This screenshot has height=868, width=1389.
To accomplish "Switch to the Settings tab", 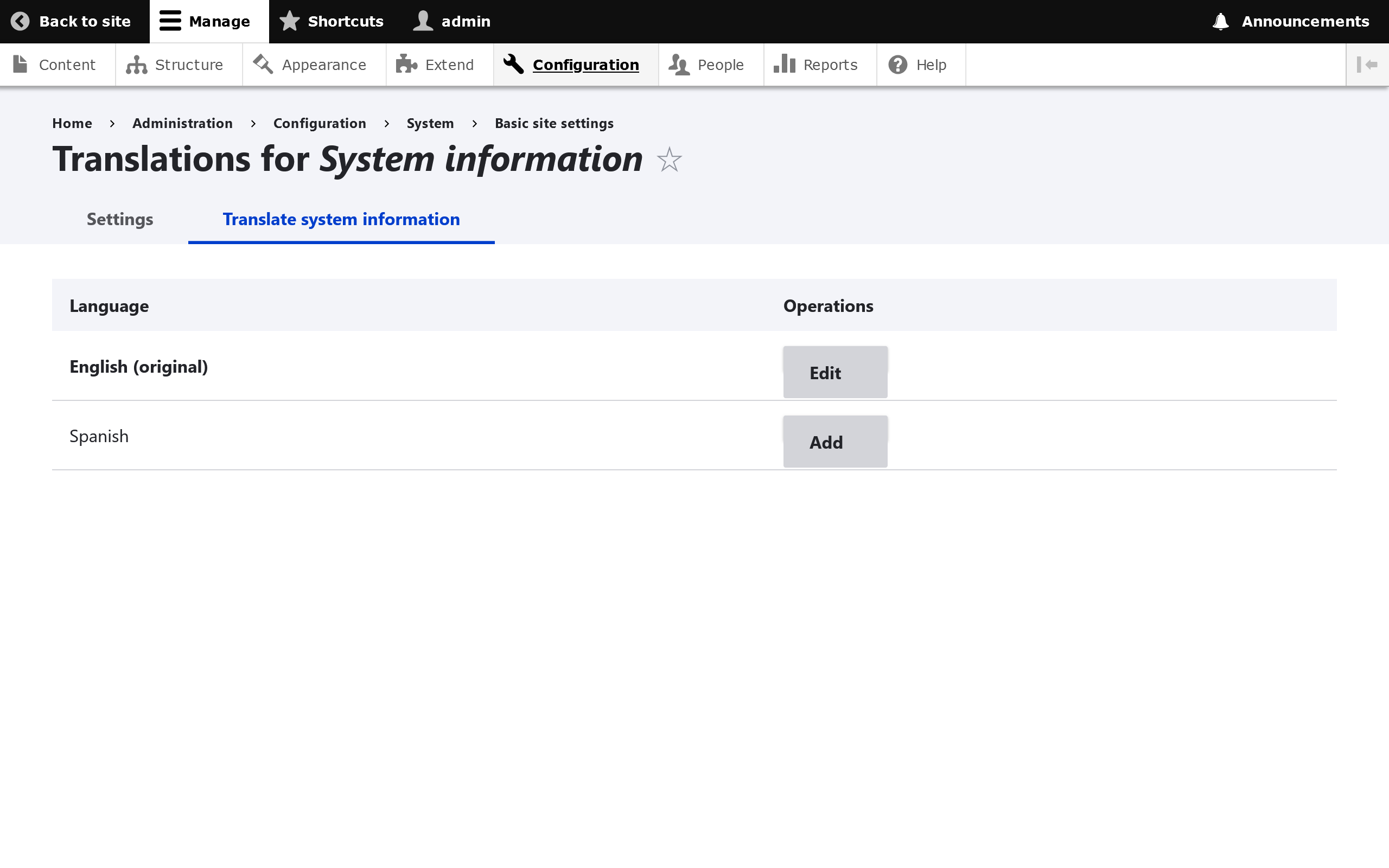I will click(120, 219).
